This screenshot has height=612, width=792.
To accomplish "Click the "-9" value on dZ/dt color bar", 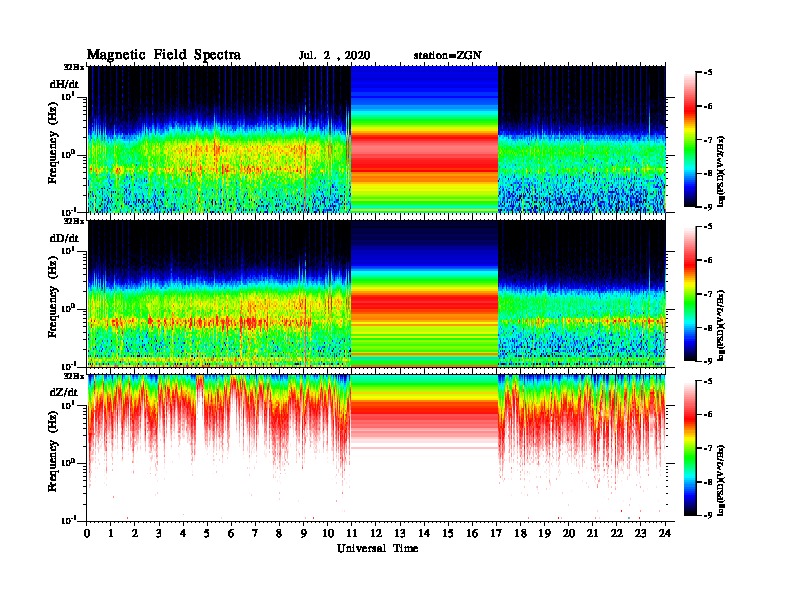I will tap(708, 515).
